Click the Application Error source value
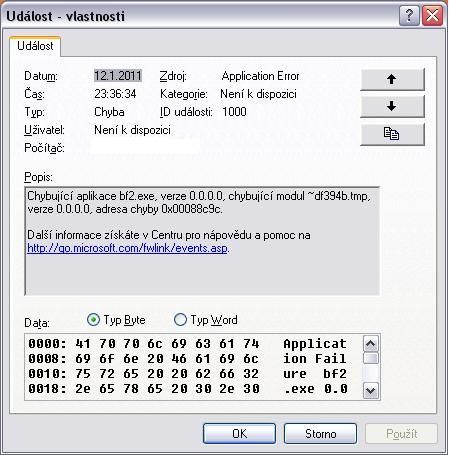The width and height of the screenshot is (449, 455). (260, 76)
